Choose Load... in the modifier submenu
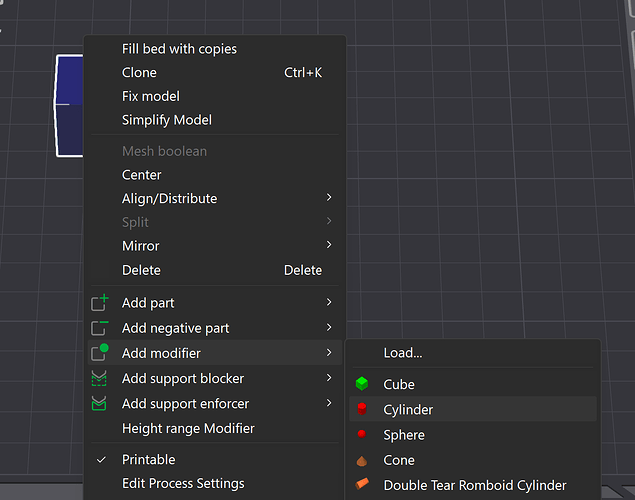Image resolution: width=635 pixels, height=500 pixels. [x=473, y=353]
